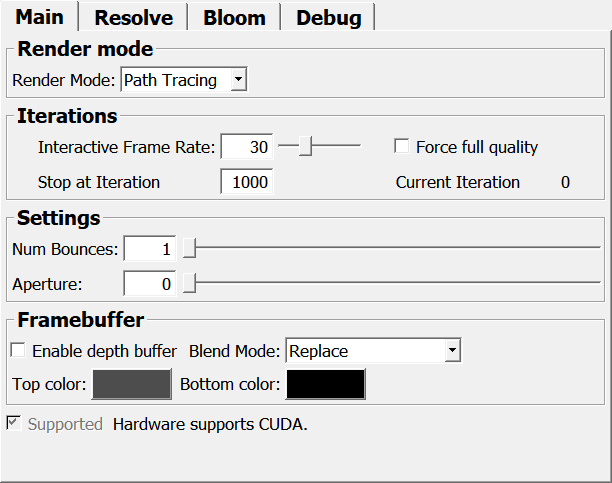The height and width of the screenshot is (483, 612).
Task: Enable Force full quality checkbox
Action: click(402, 147)
